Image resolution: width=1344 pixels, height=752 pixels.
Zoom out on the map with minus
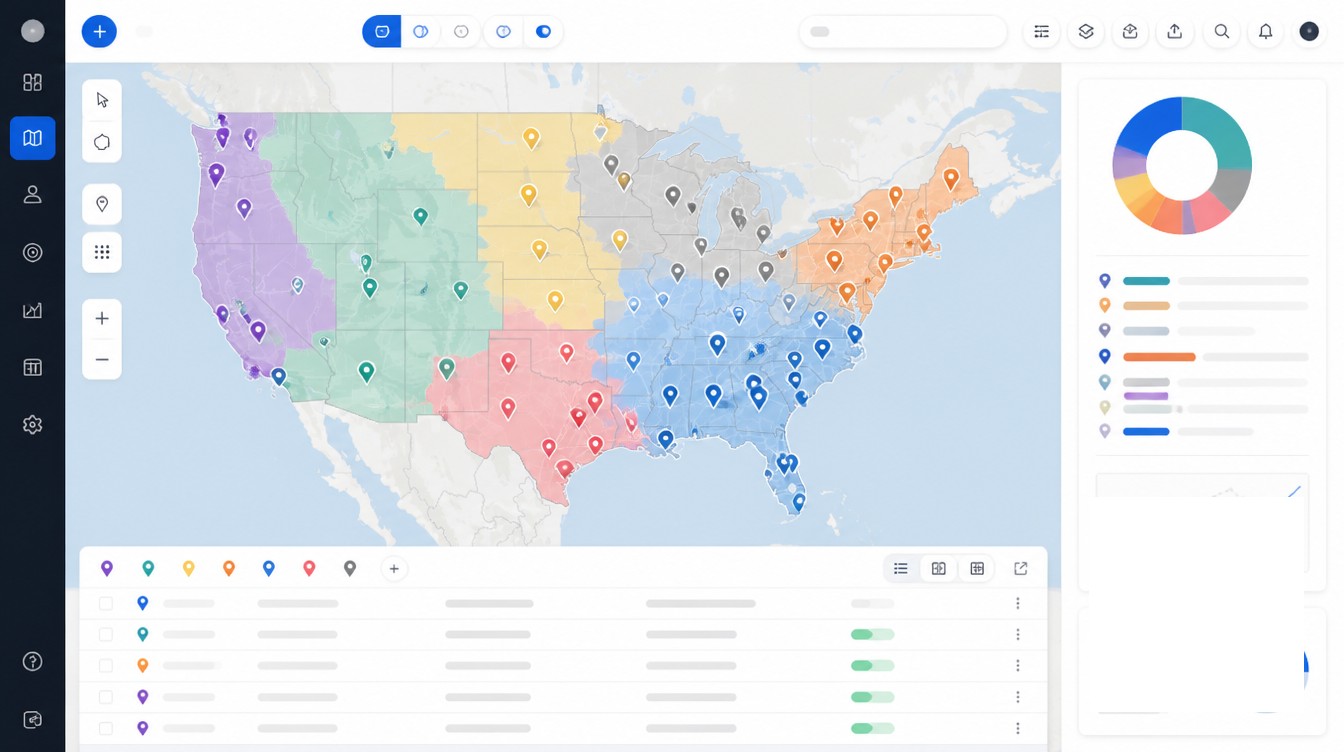pos(102,359)
